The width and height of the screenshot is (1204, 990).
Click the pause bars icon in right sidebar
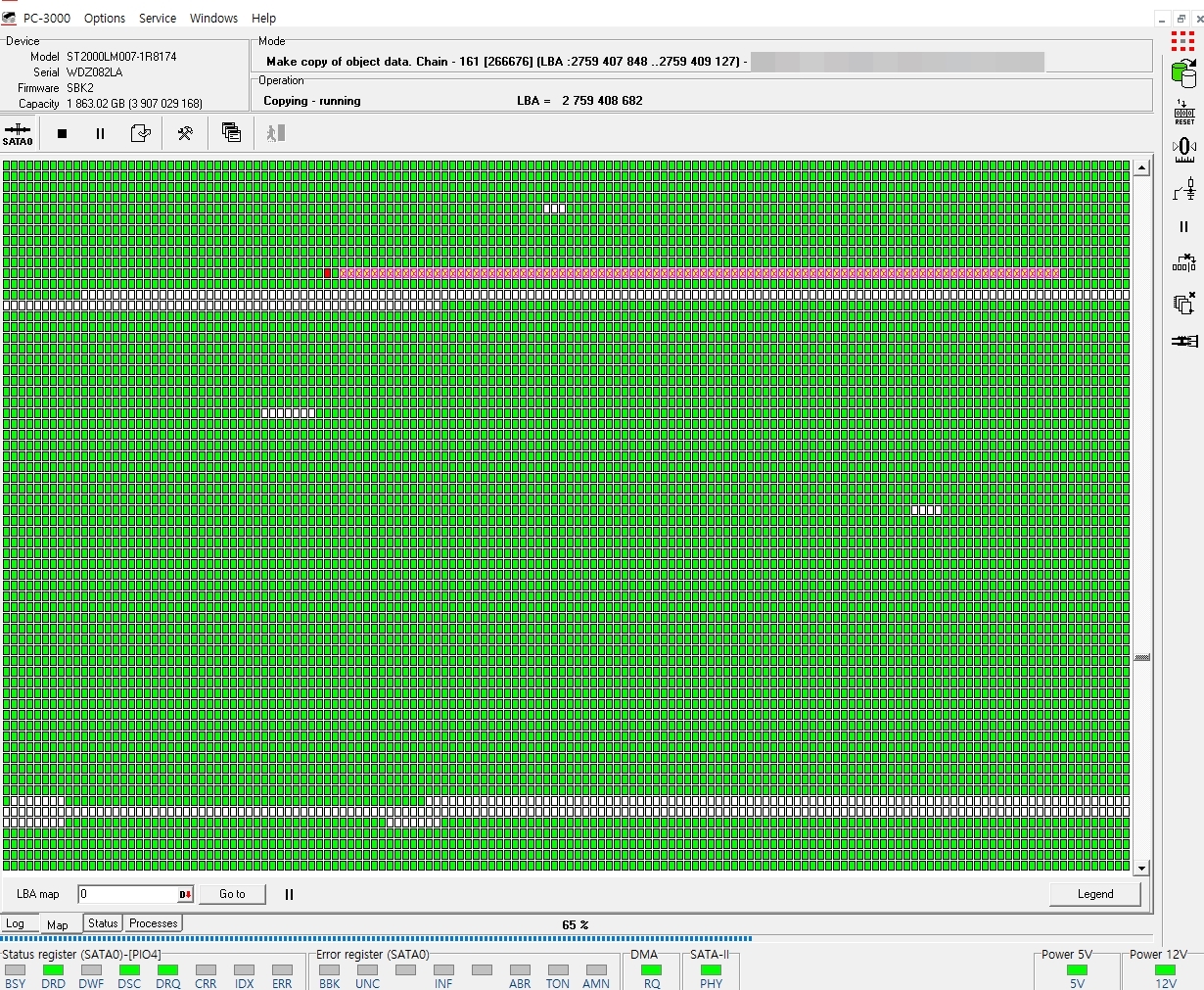pyautogui.click(x=1184, y=226)
